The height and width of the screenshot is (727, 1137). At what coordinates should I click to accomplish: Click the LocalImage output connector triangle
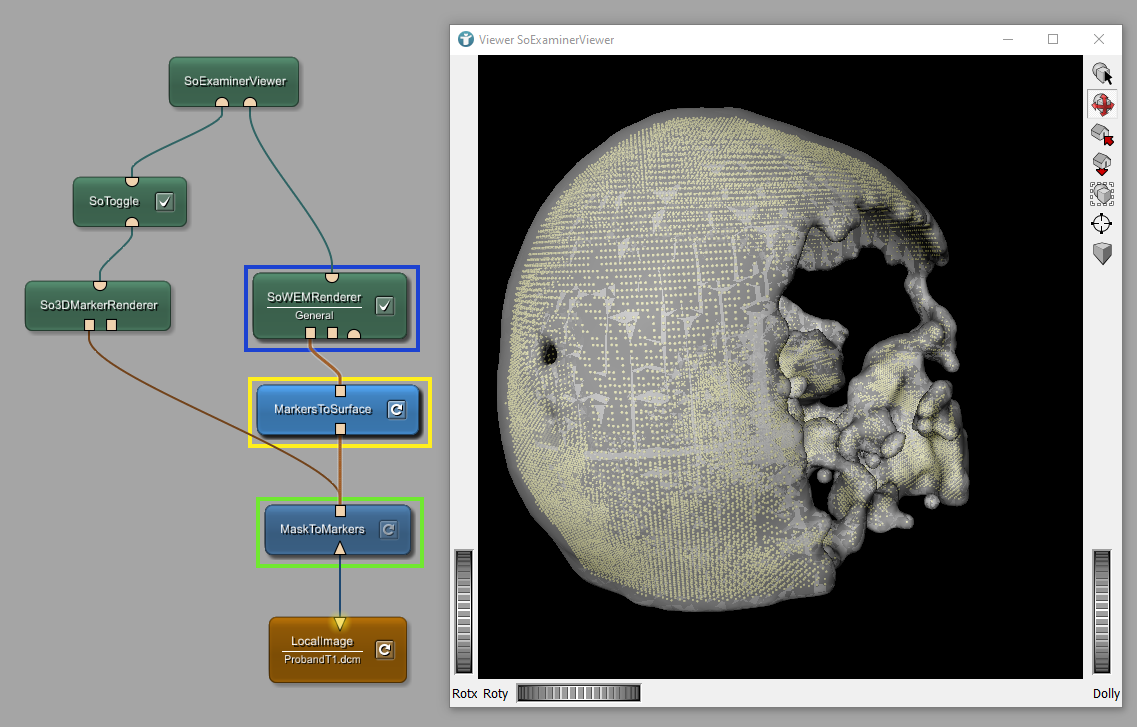point(339,624)
